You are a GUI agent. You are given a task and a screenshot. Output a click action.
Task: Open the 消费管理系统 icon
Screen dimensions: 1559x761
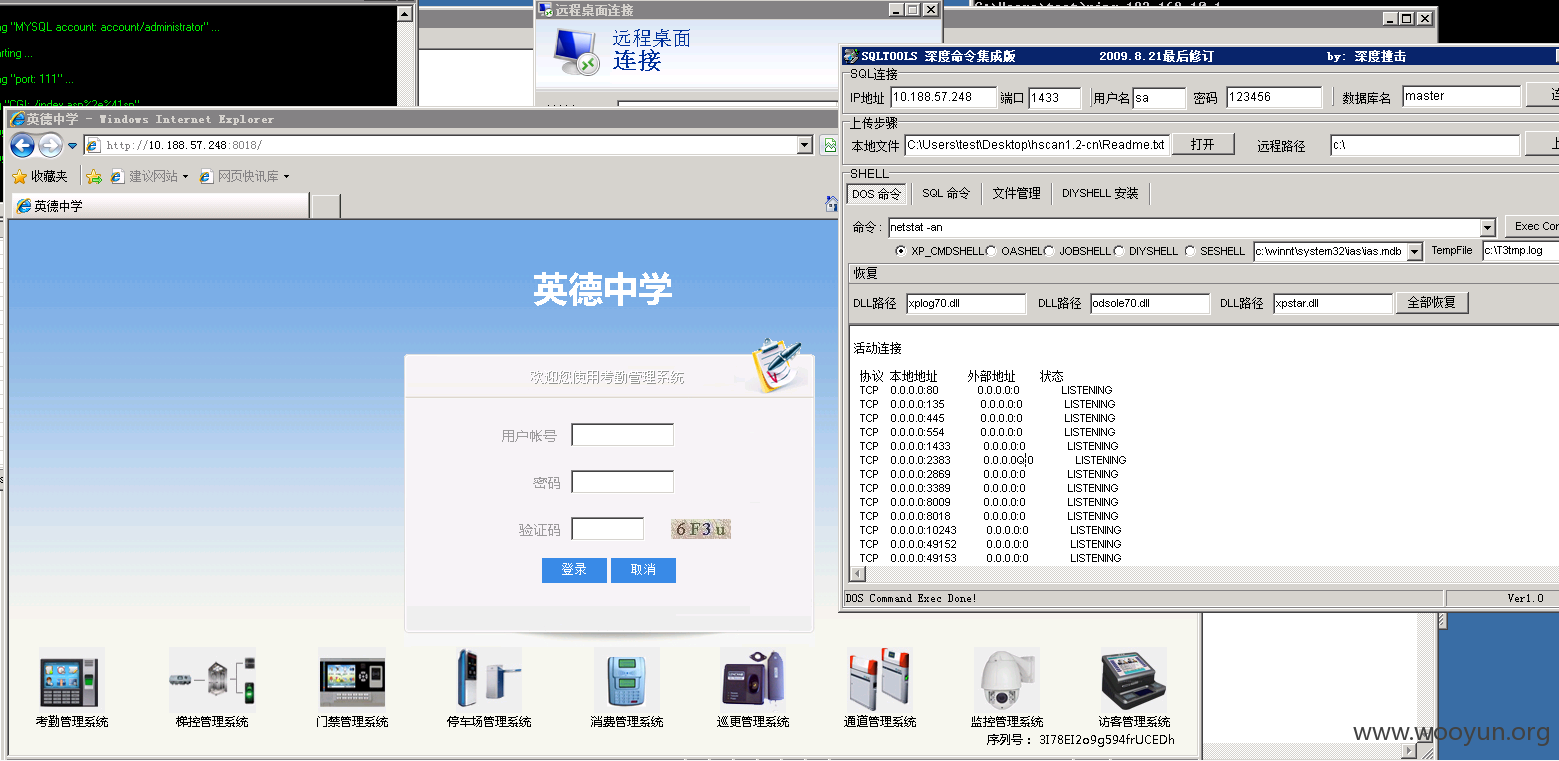[x=626, y=679]
